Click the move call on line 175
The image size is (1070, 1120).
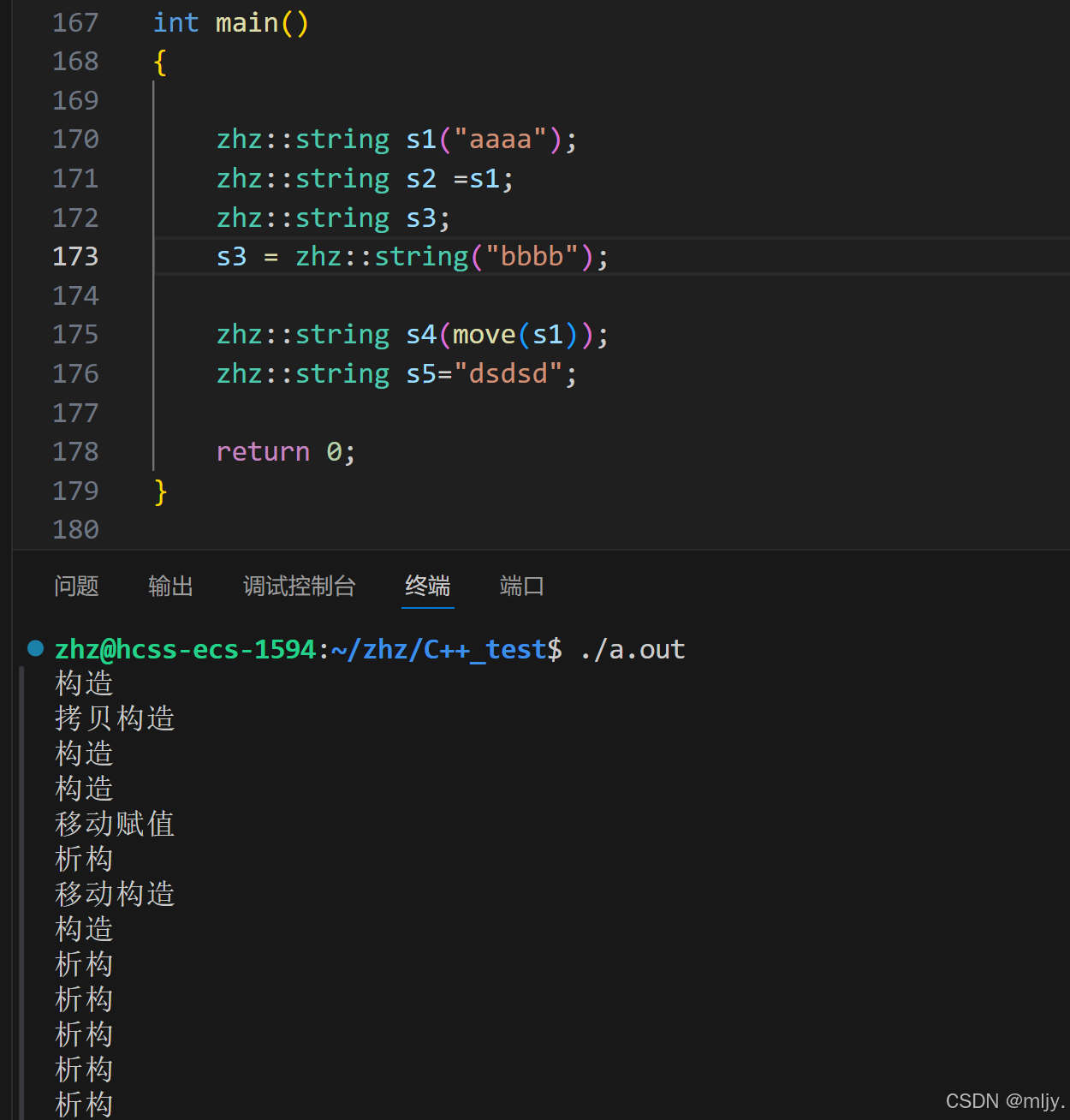(x=484, y=334)
